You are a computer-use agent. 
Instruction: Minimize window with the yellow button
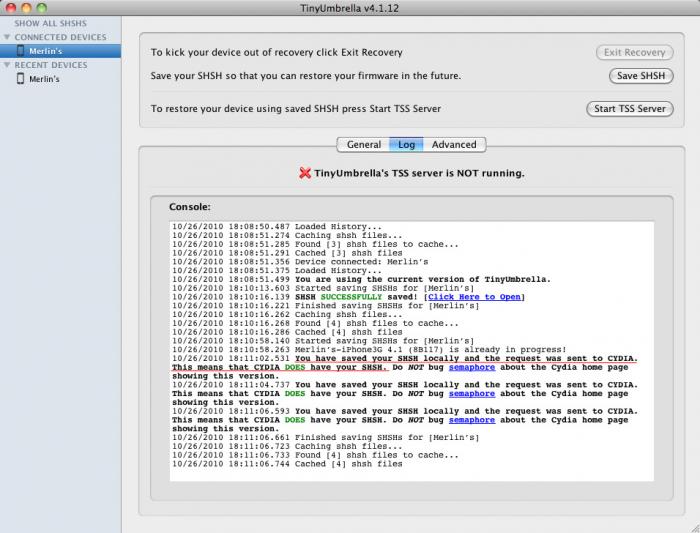click(28, 7)
